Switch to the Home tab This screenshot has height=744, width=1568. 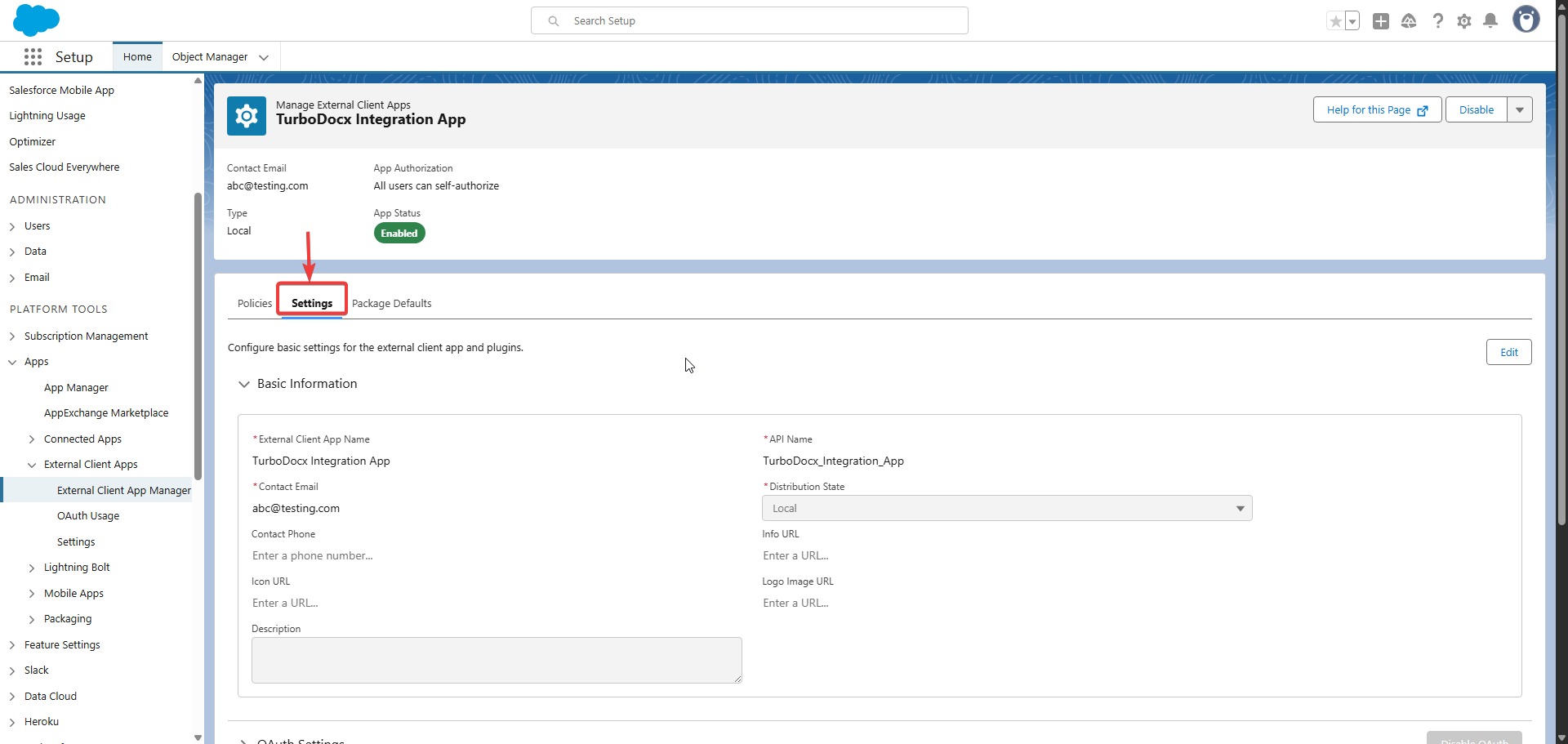click(x=137, y=56)
